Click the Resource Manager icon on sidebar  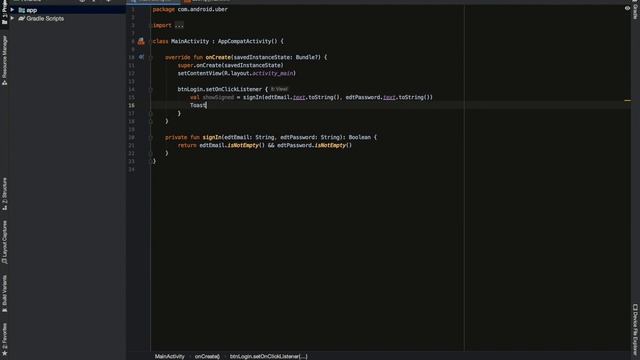pos(4,82)
